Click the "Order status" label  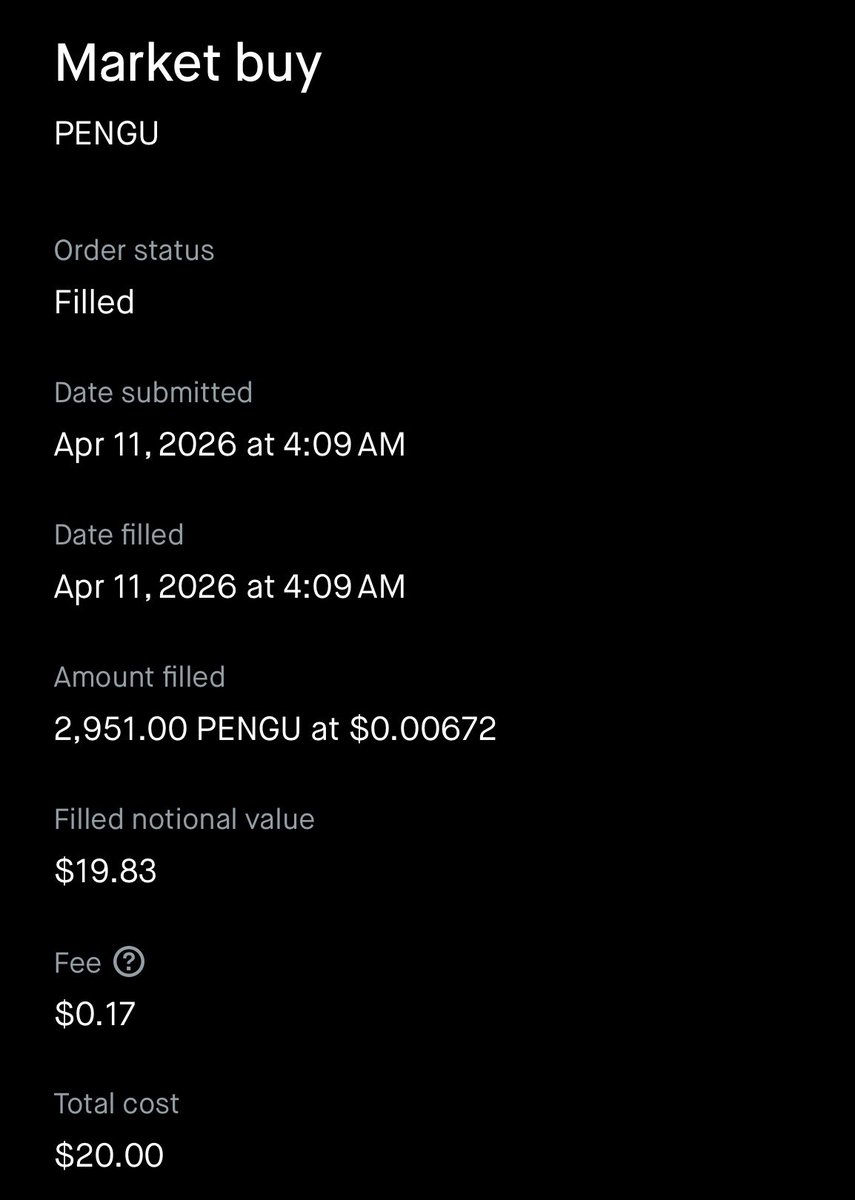[x=134, y=250]
